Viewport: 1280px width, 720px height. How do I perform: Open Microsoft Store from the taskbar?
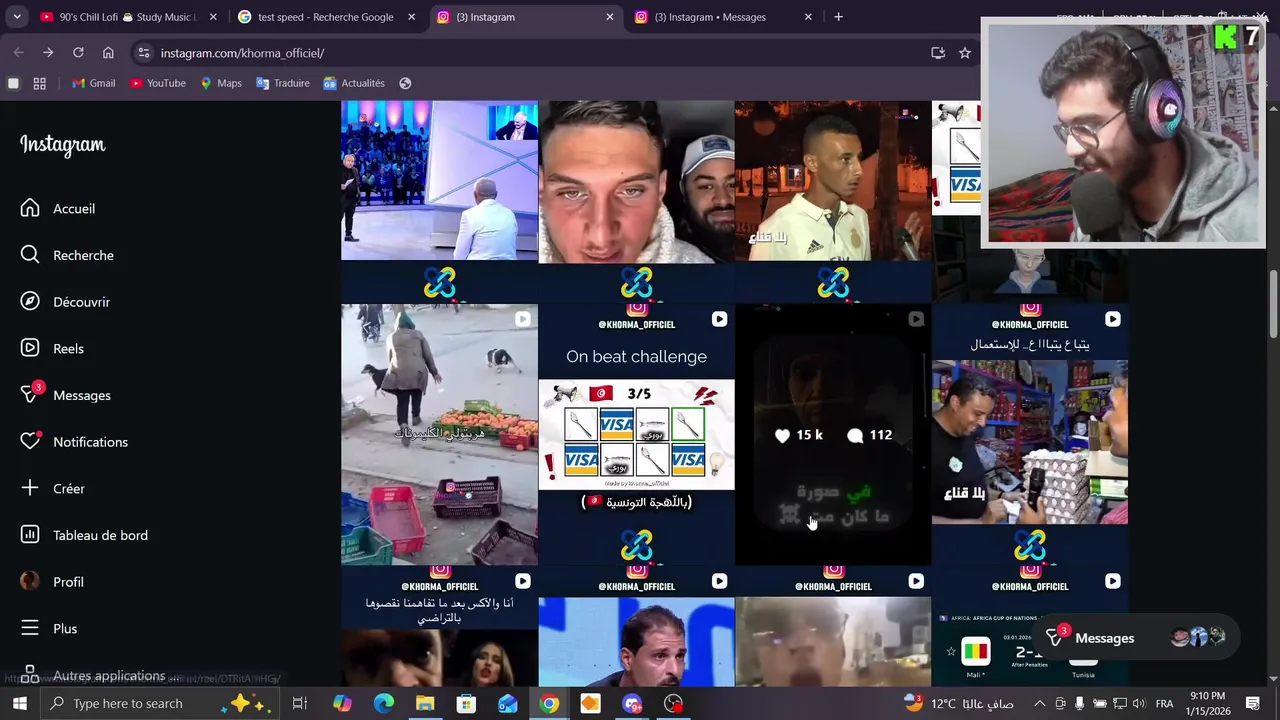[466, 703]
